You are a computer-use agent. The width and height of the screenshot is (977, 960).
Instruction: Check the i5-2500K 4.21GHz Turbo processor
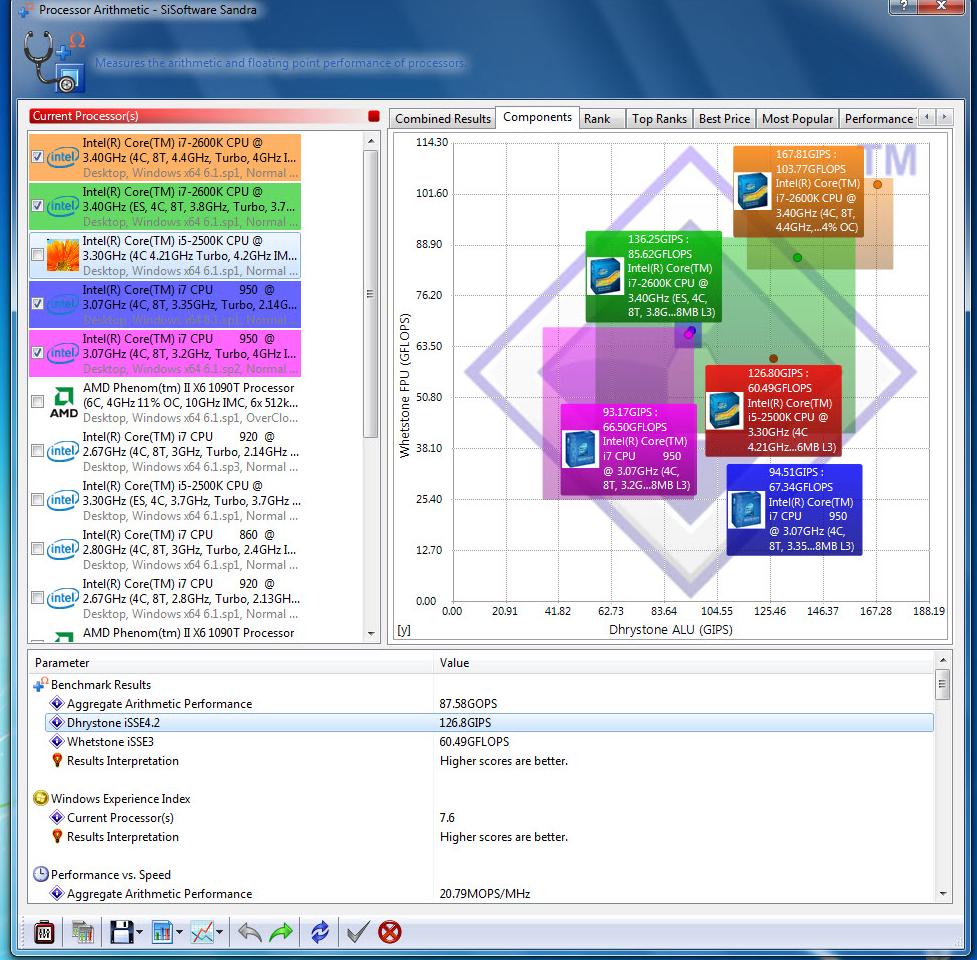click(37, 255)
